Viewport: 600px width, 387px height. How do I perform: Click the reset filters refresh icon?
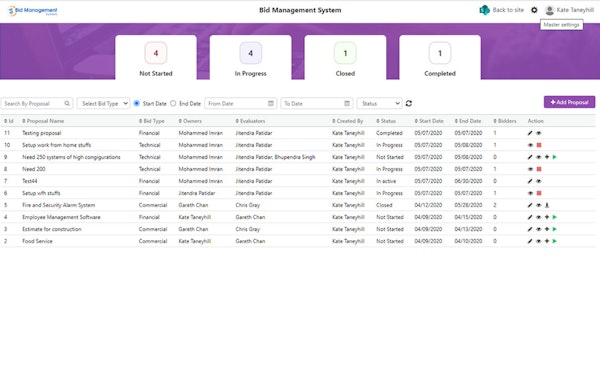pos(409,103)
